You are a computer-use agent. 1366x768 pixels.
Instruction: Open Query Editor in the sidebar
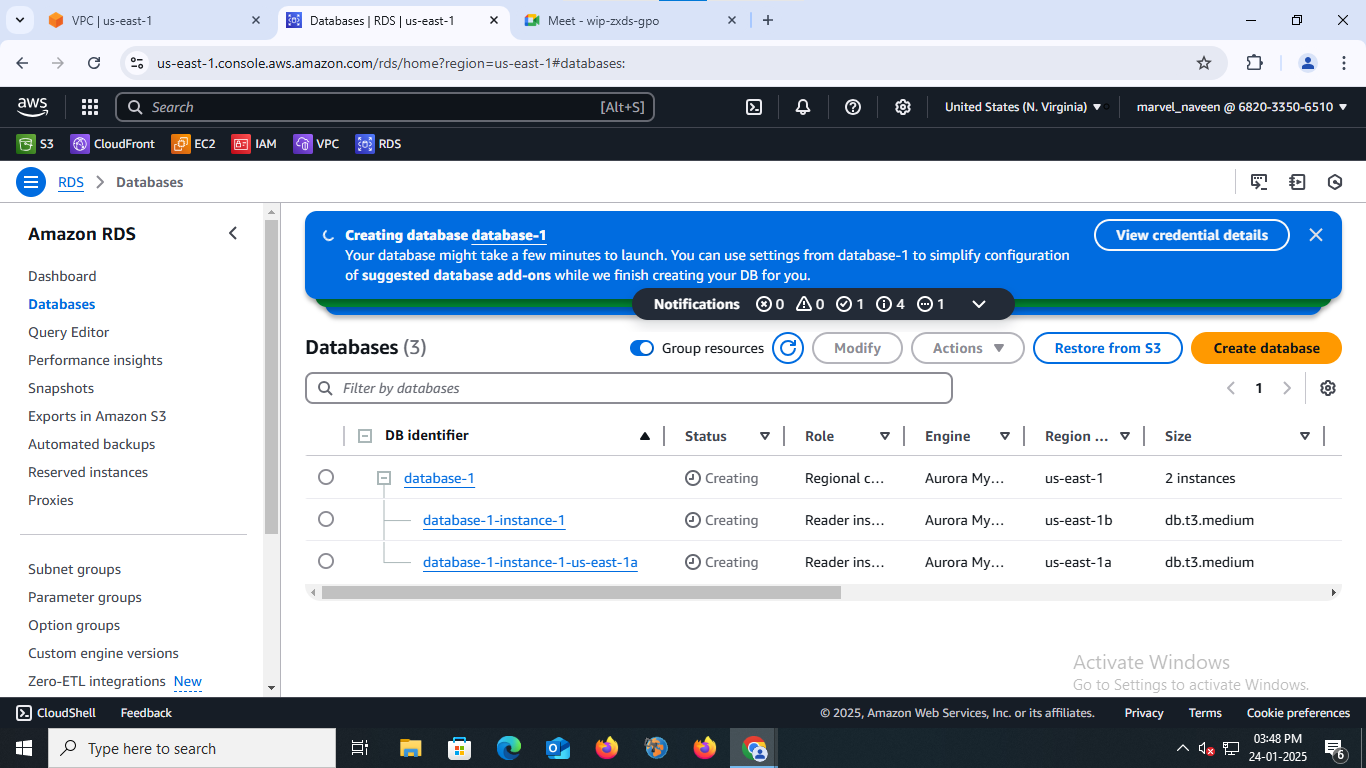[68, 332]
